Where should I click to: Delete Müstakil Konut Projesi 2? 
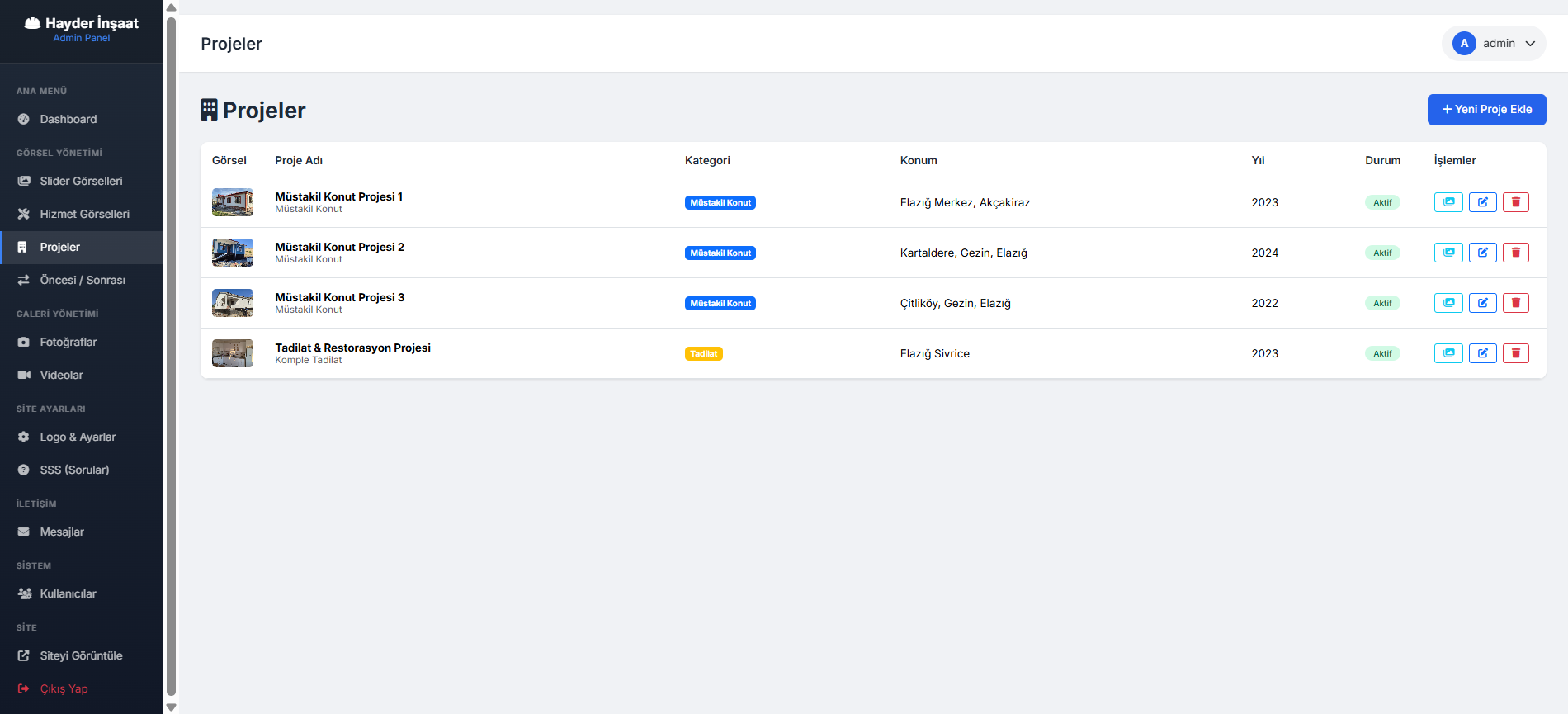coord(1516,253)
